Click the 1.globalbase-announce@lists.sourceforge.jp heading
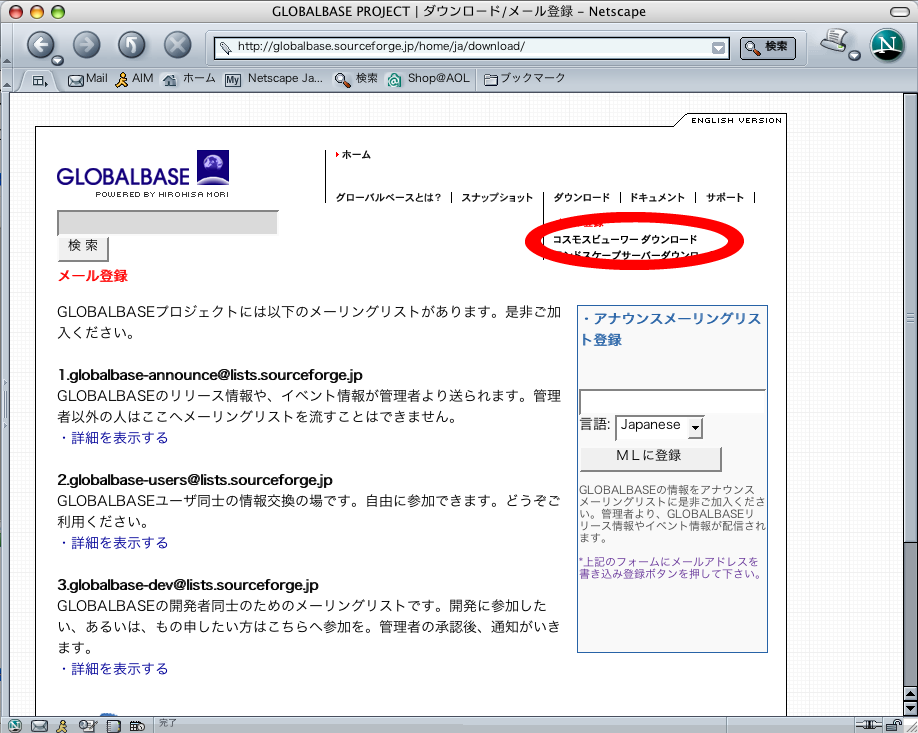Image resolution: width=918 pixels, height=733 pixels. click(210, 375)
